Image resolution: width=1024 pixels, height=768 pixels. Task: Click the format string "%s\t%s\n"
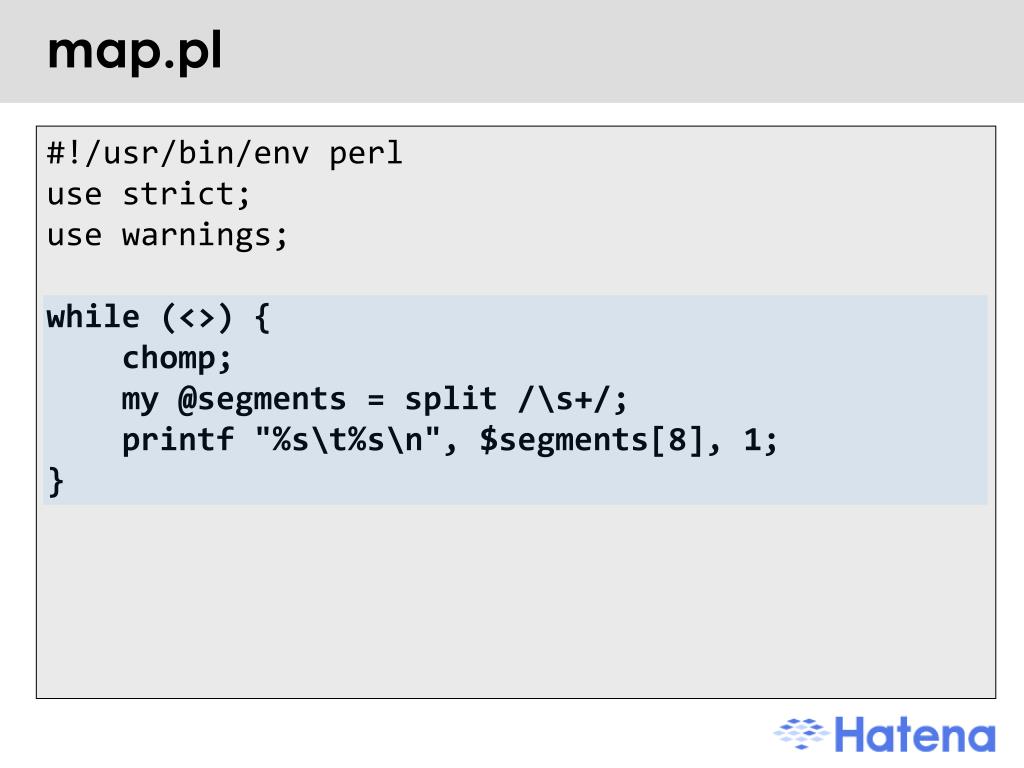click(x=347, y=440)
